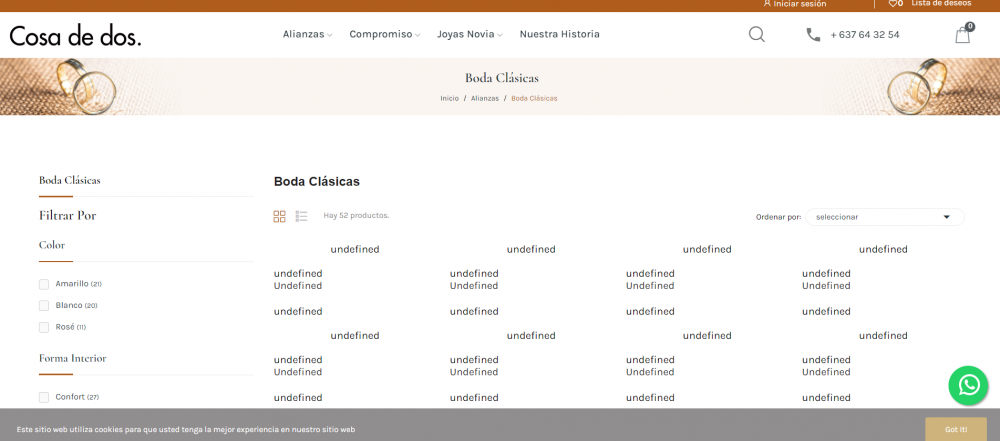1000x441 pixels.
Task: Click the Hay 52 productos text
Action: pyautogui.click(x=356, y=216)
